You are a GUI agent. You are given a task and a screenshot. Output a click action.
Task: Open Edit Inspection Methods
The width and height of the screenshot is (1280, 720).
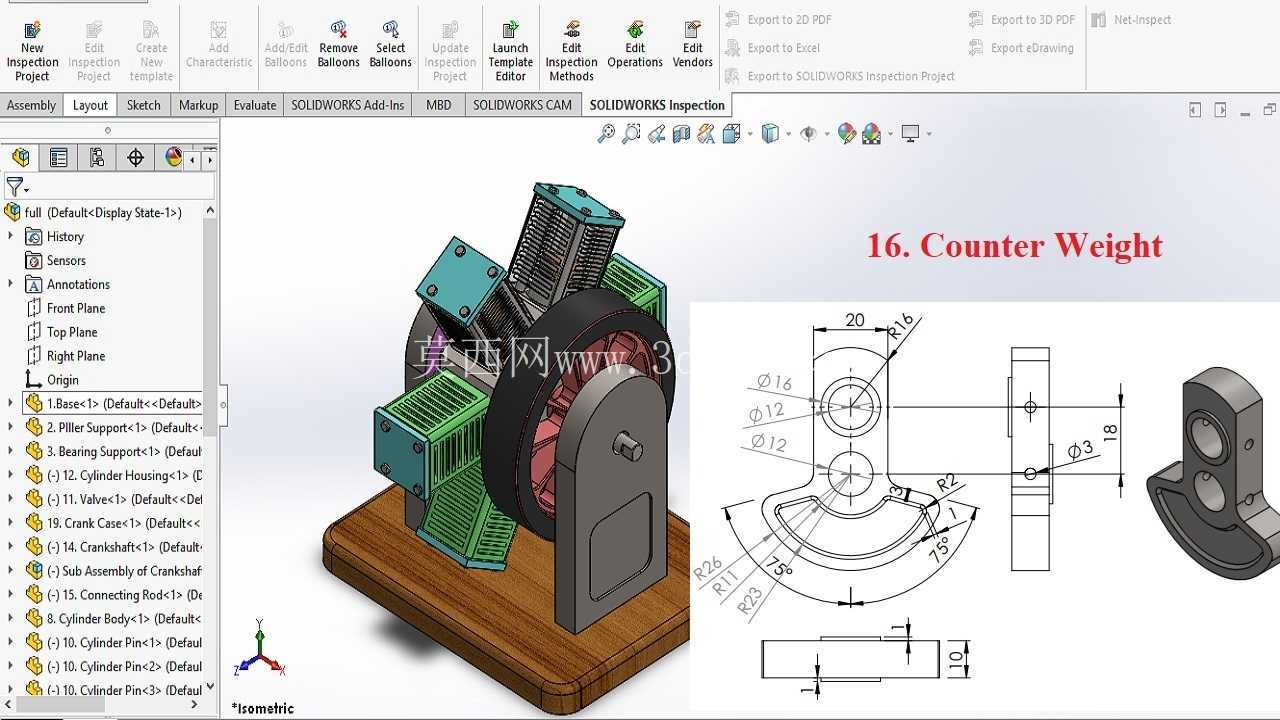pyautogui.click(x=571, y=50)
